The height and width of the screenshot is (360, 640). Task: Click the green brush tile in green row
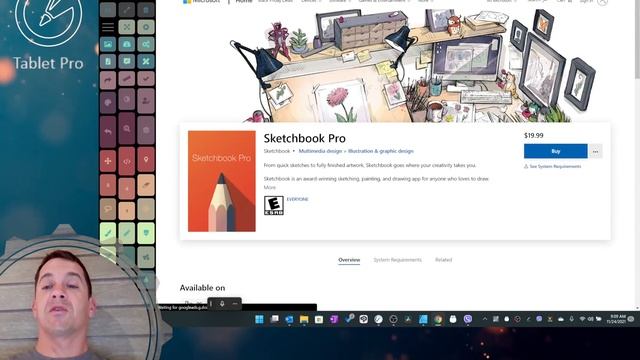point(108,233)
